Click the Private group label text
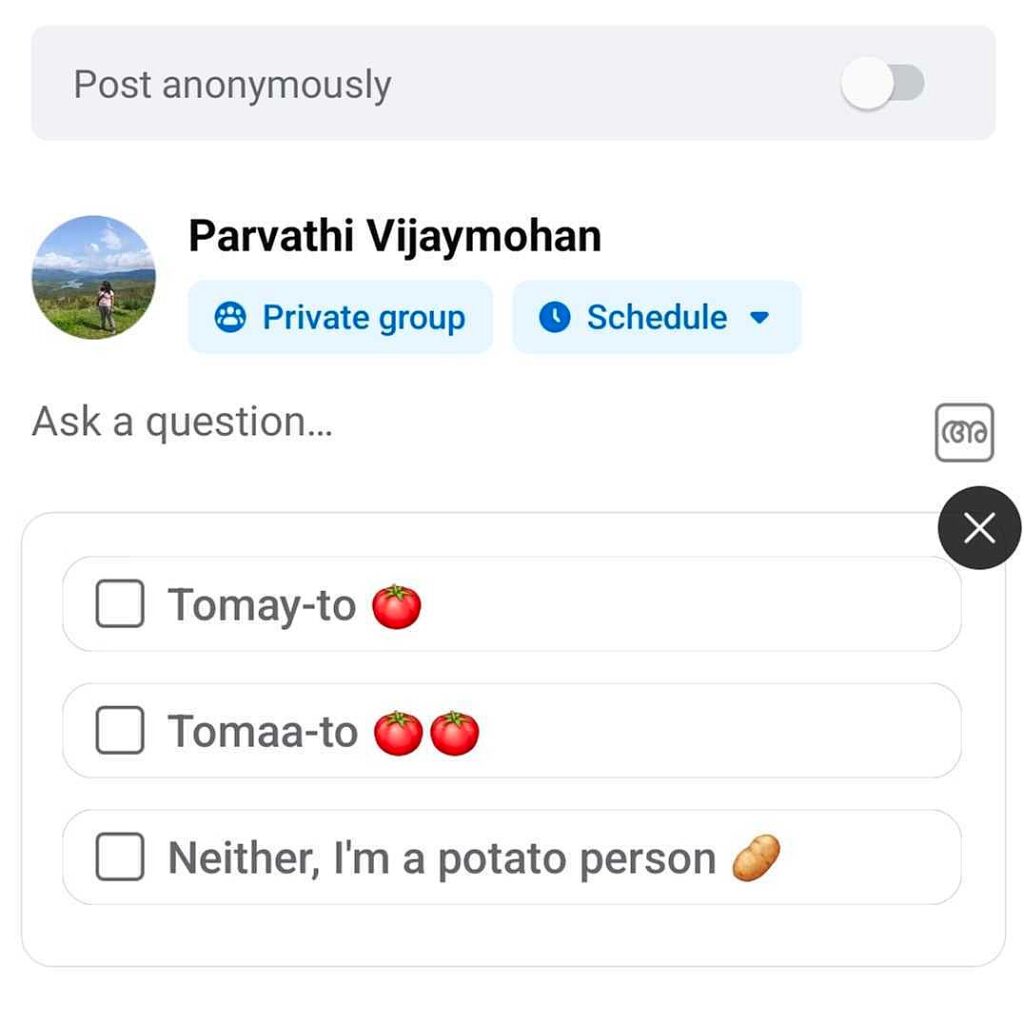1024x1024 pixels. (x=363, y=318)
